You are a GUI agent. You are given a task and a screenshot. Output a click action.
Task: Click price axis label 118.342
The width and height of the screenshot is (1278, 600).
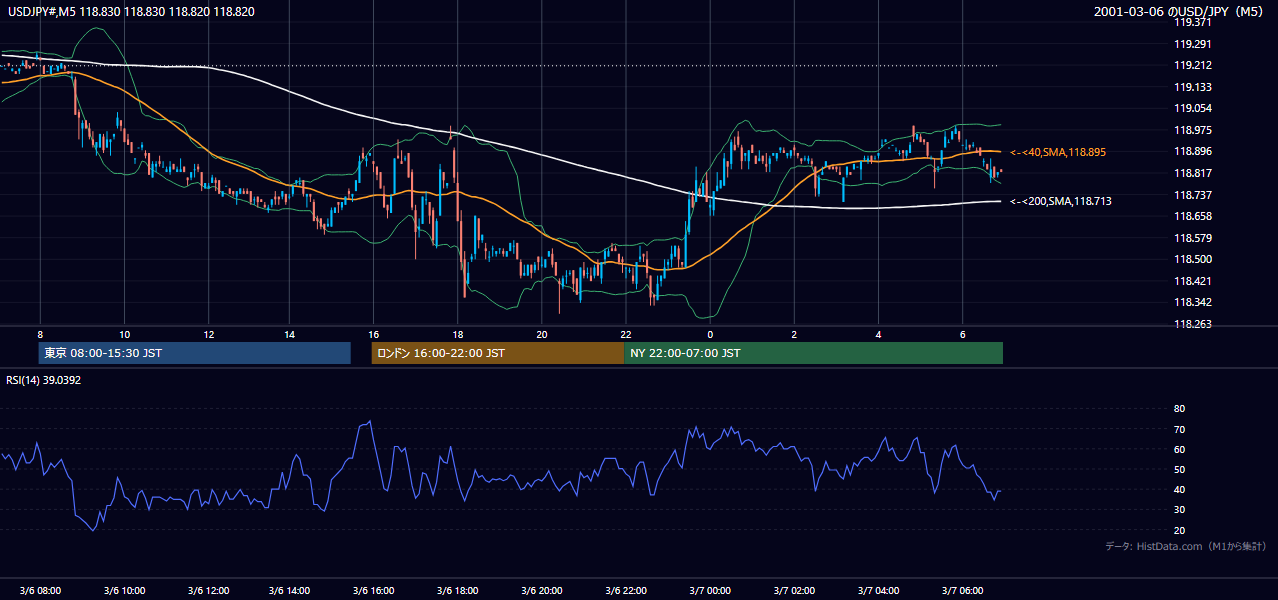point(1193,302)
